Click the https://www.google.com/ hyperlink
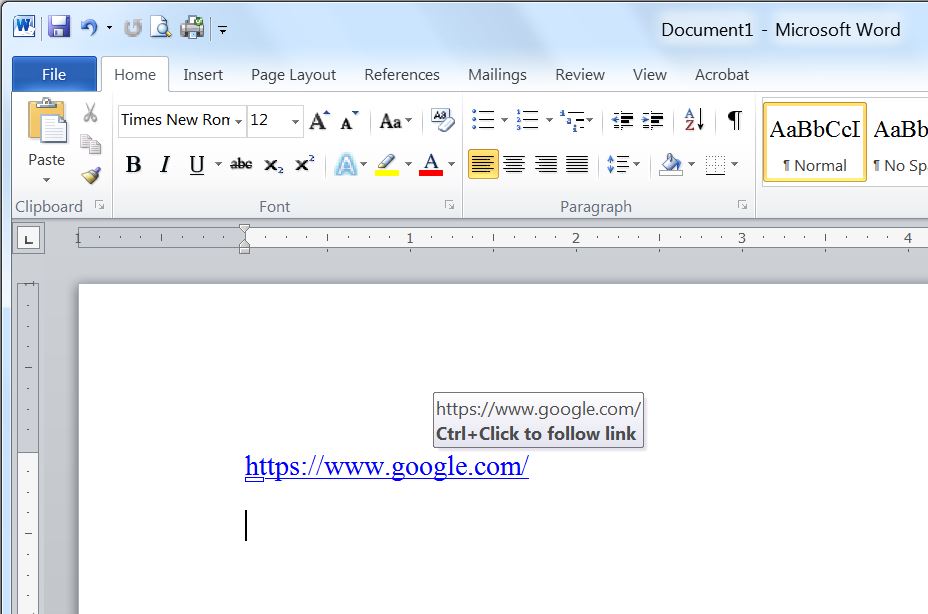 (386, 467)
